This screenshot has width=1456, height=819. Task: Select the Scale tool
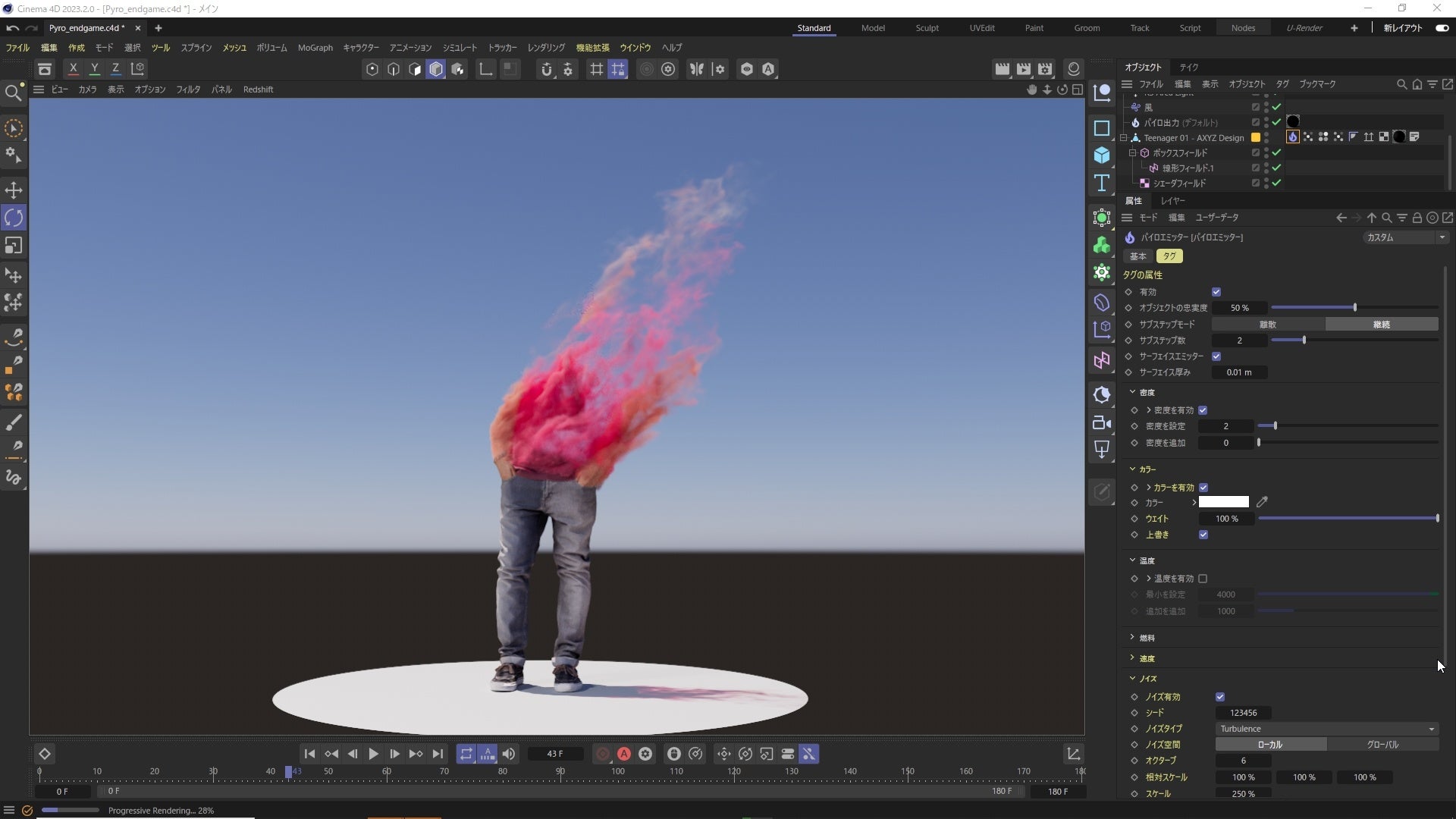pos(14,246)
